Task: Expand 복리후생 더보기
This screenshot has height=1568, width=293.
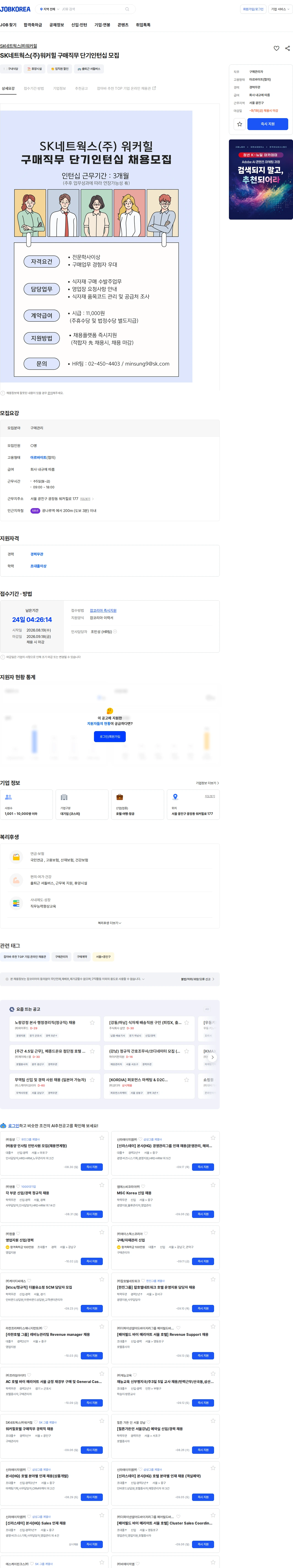Action: pos(110,923)
